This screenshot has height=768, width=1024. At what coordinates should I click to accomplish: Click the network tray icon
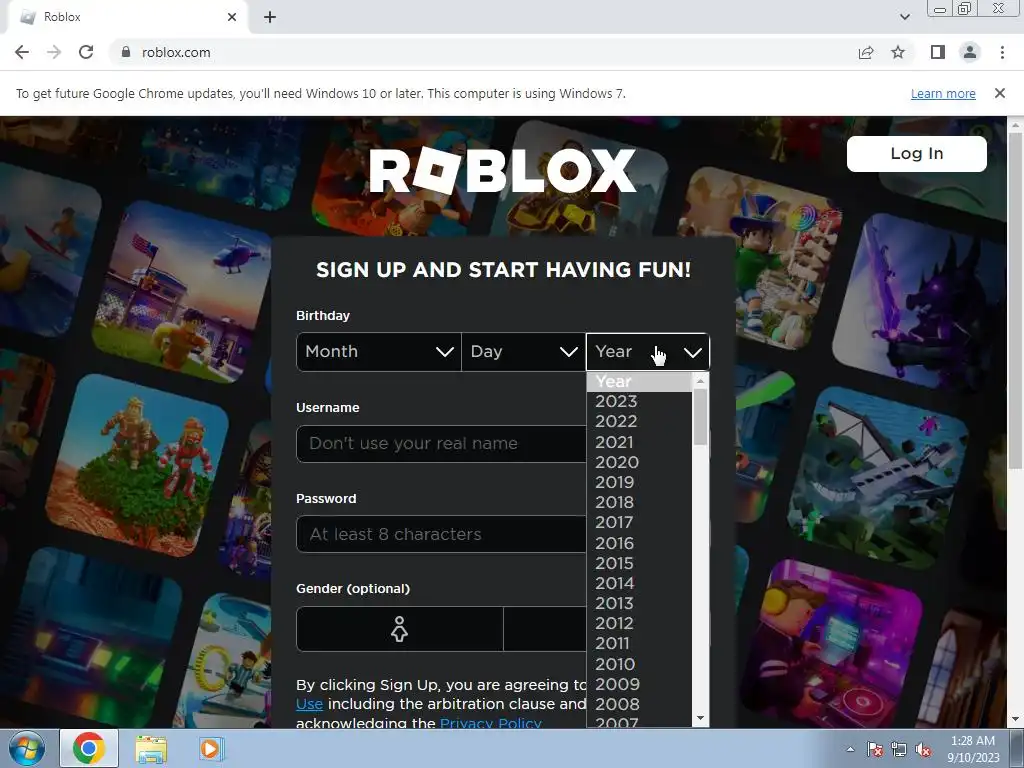point(899,749)
